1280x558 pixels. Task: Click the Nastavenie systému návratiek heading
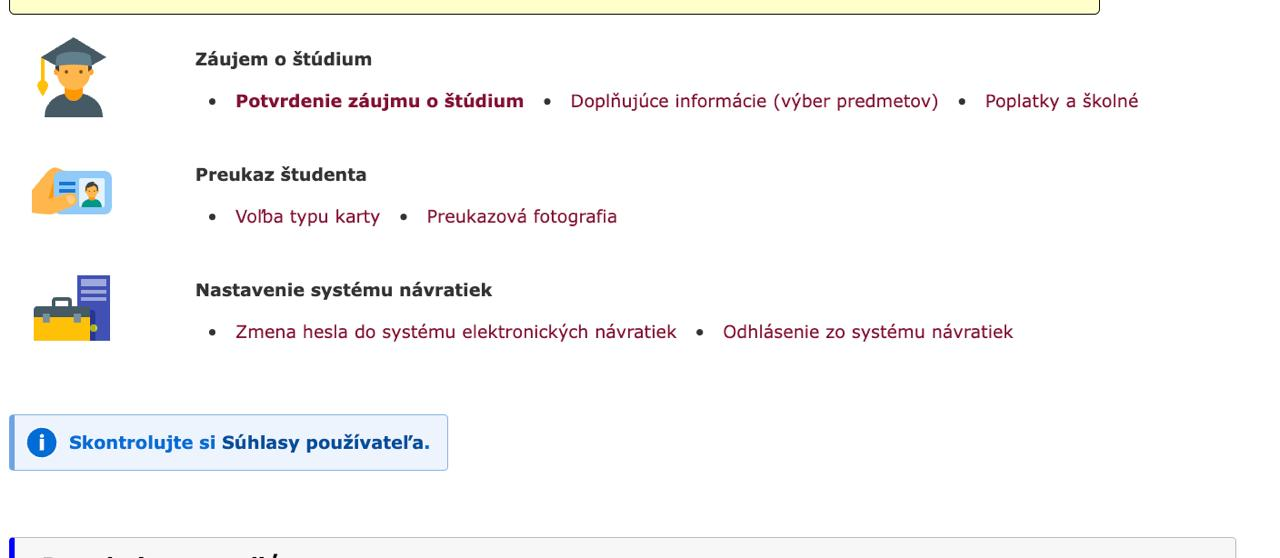click(x=343, y=290)
